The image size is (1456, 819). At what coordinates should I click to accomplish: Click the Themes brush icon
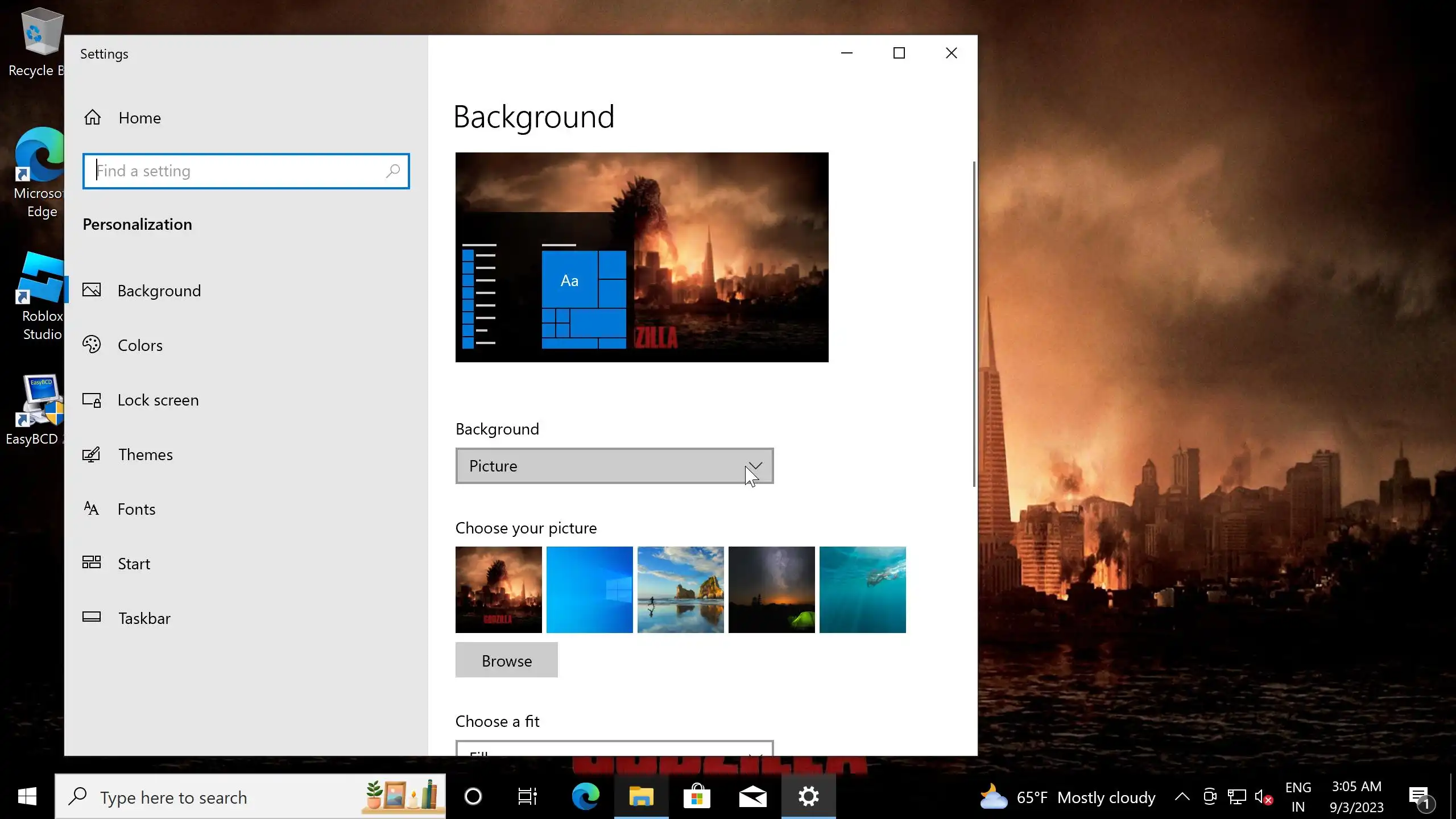(x=92, y=454)
